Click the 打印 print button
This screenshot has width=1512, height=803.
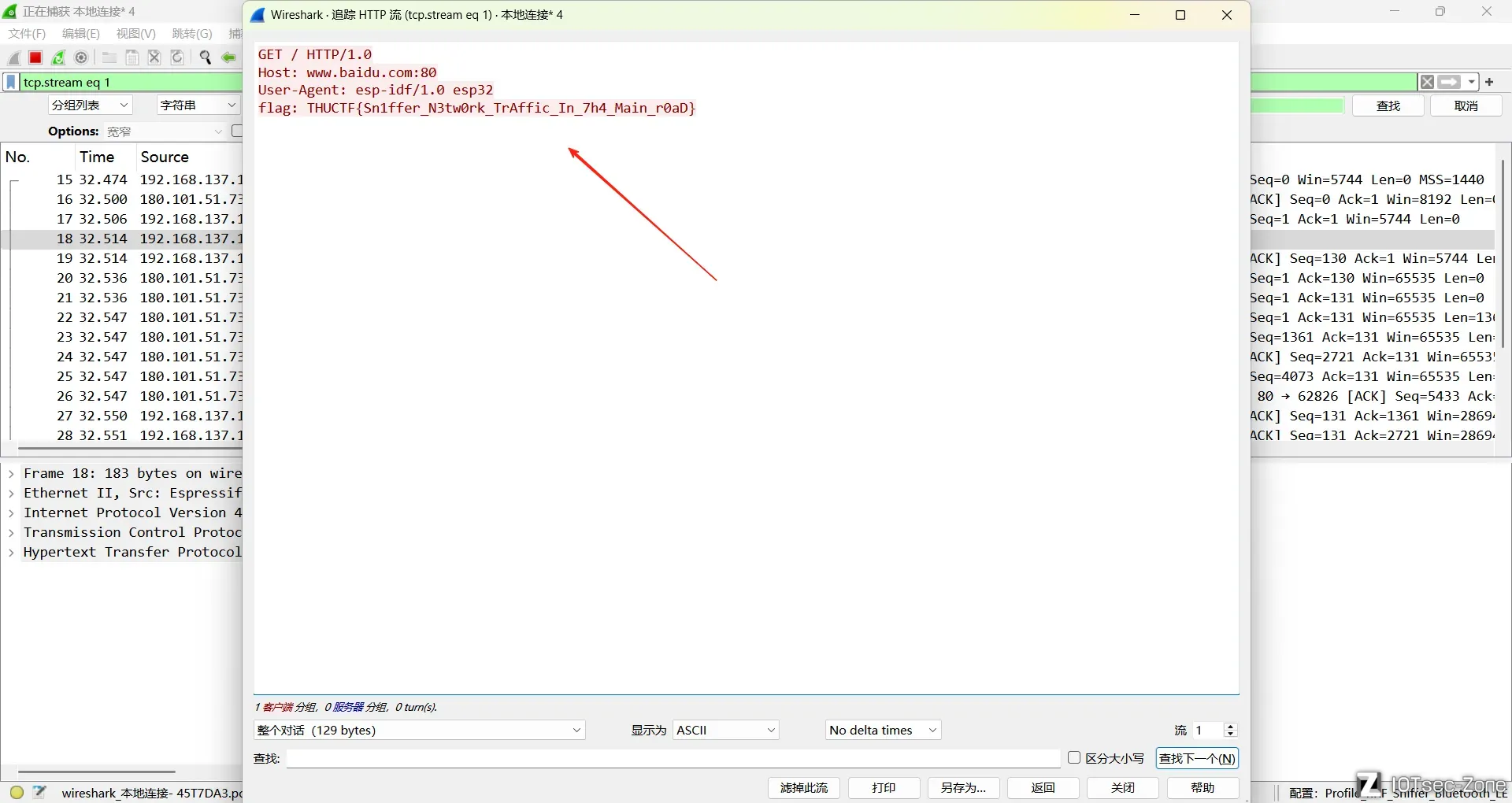pyautogui.click(x=884, y=788)
